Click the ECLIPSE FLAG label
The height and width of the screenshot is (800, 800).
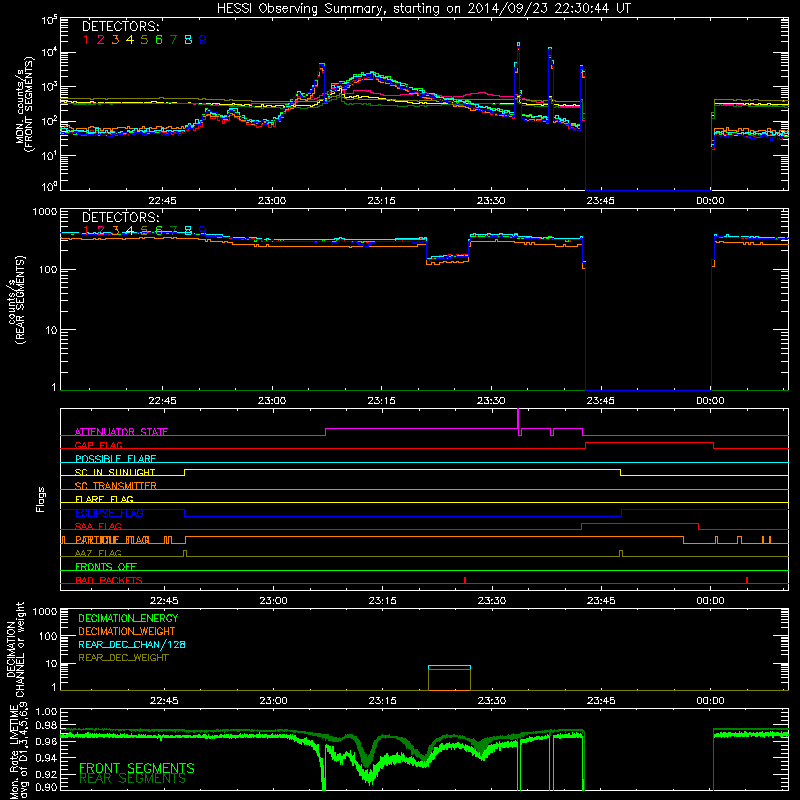(109, 513)
